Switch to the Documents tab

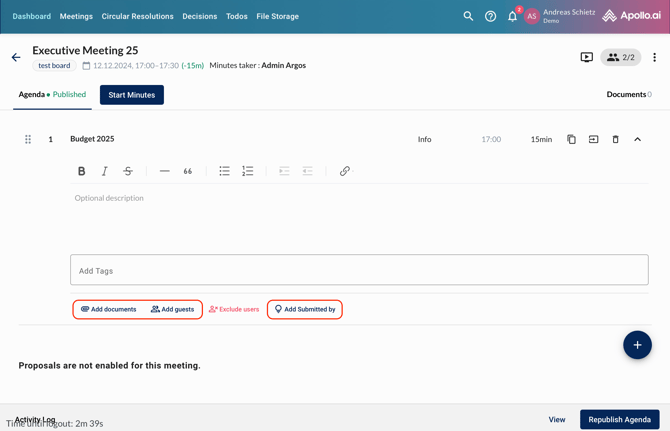click(628, 94)
